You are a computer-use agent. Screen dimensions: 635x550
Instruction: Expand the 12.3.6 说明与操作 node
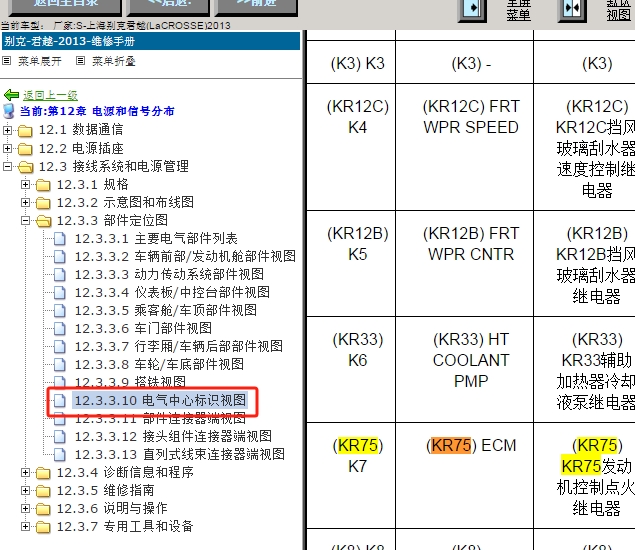(x=26, y=509)
